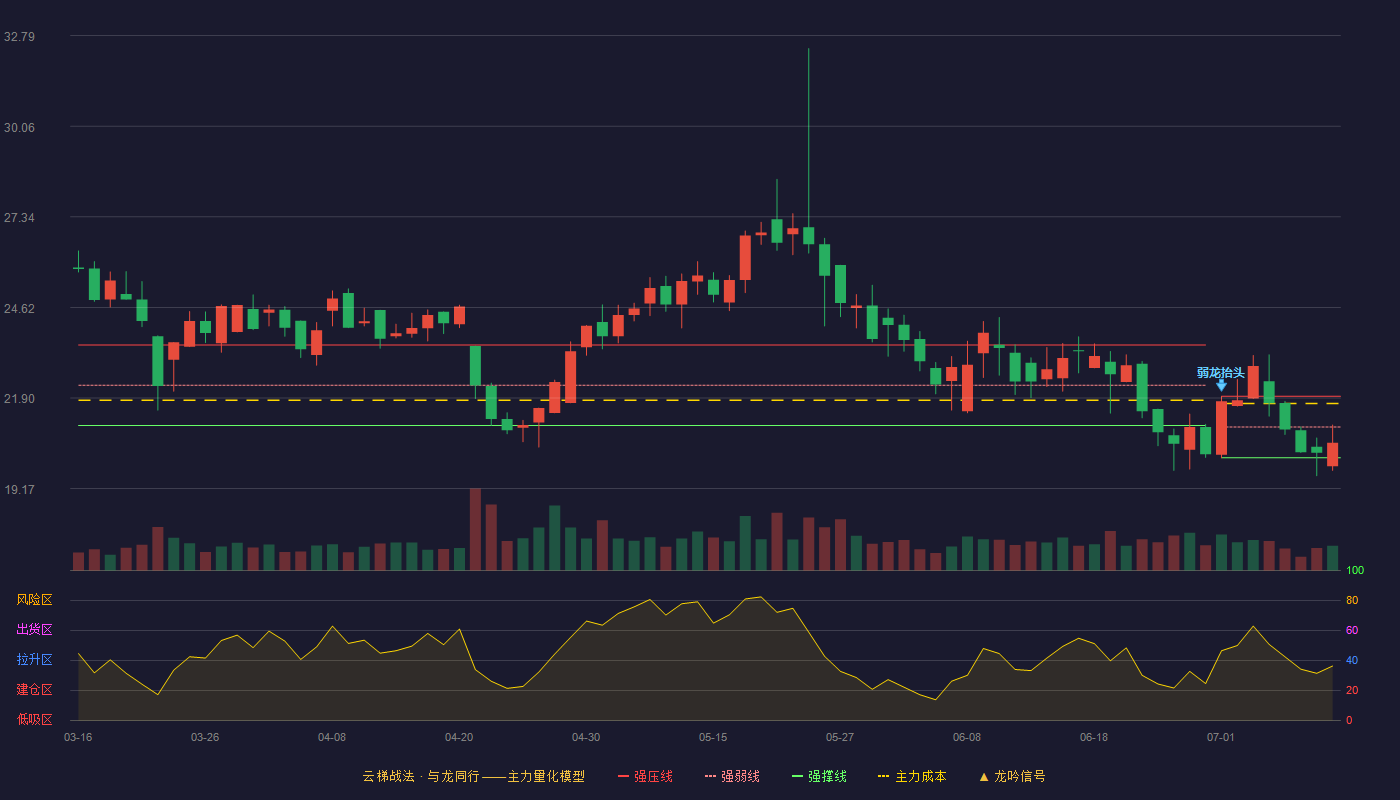
Task: Click the 03-16 date label
Action: [78, 737]
